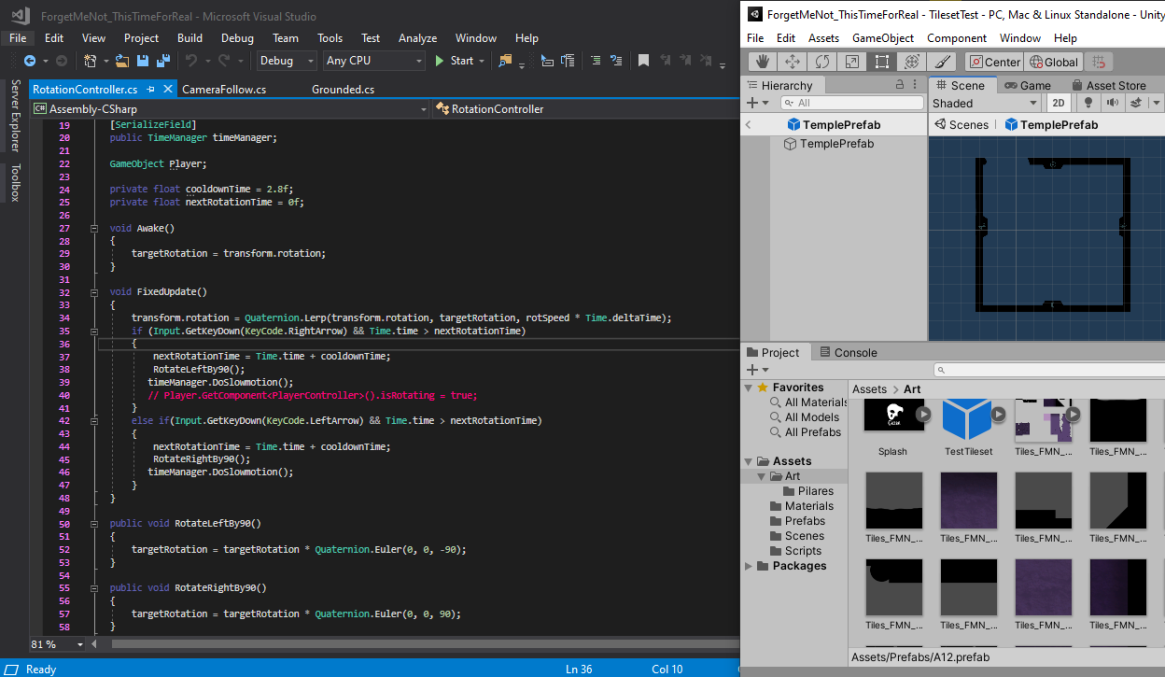Switch to the Console tab
Screen dimensions: 1165x677
click(848, 352)
